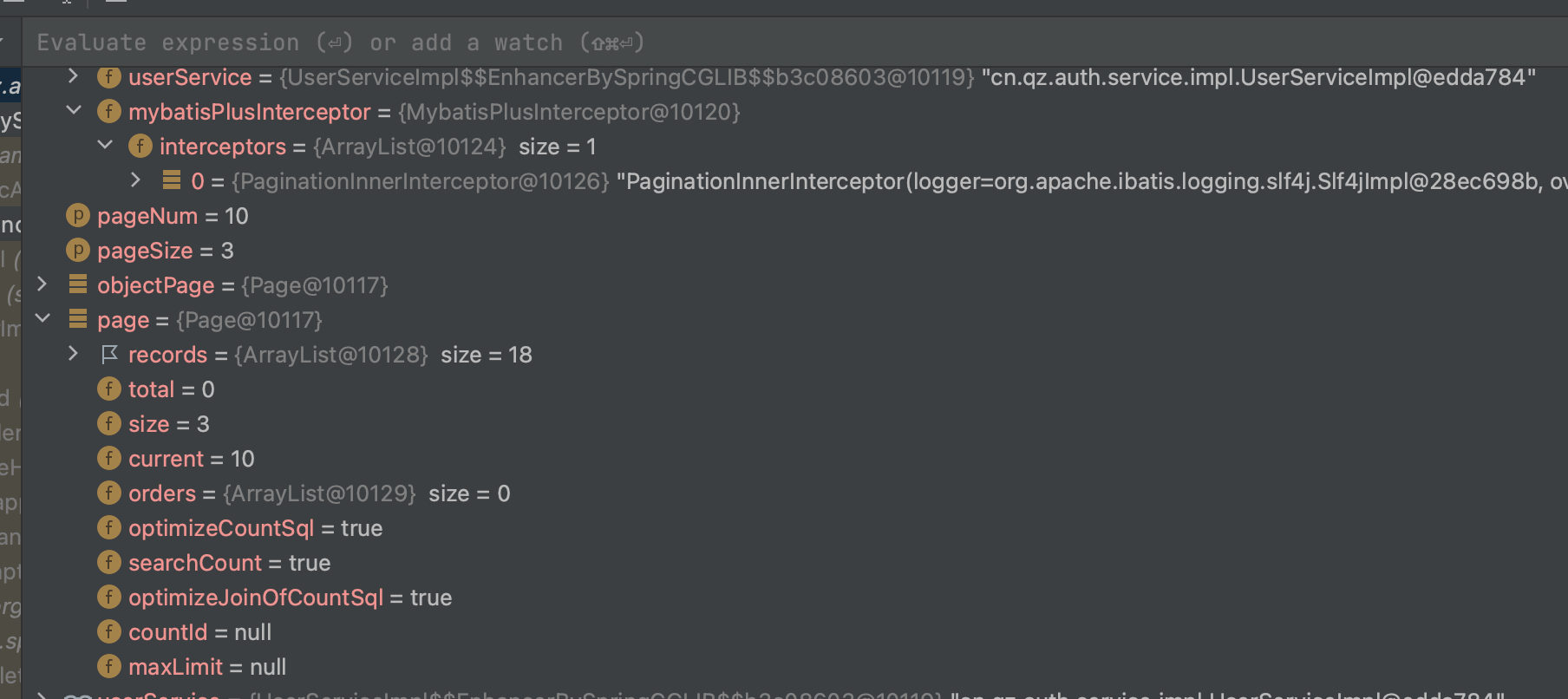Expand the objectPage variable
The height and width of the screenshot is (699, 1568).
pyautogui.click(x=42, y=284)
